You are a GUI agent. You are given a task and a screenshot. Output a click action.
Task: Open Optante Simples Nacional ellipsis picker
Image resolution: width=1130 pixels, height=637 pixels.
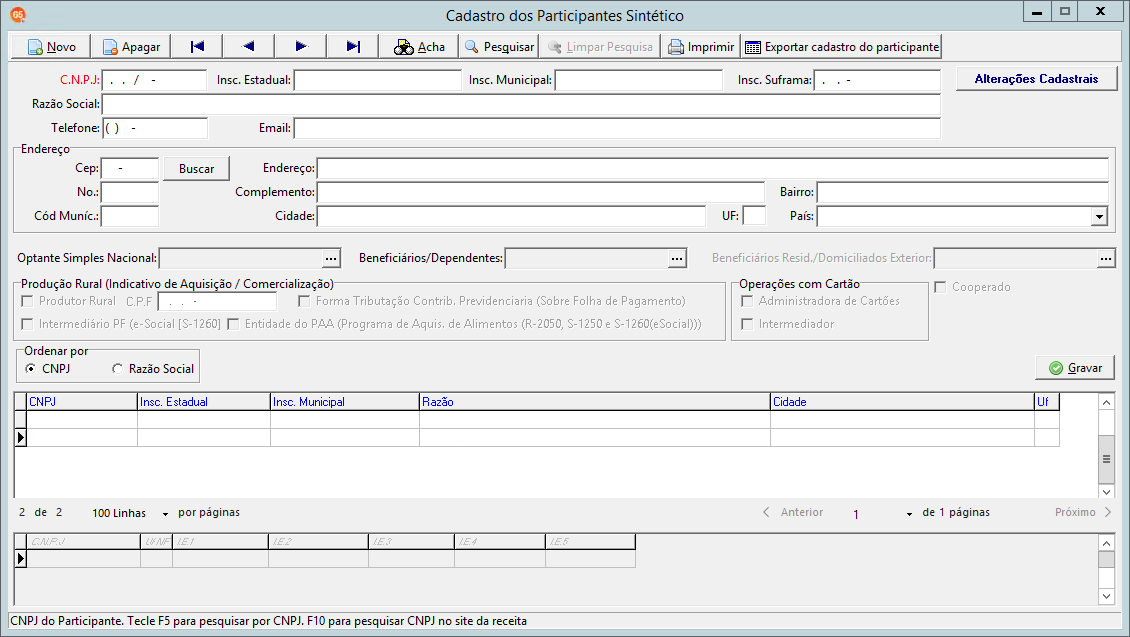pyautogui.click(x=331, y=259)
